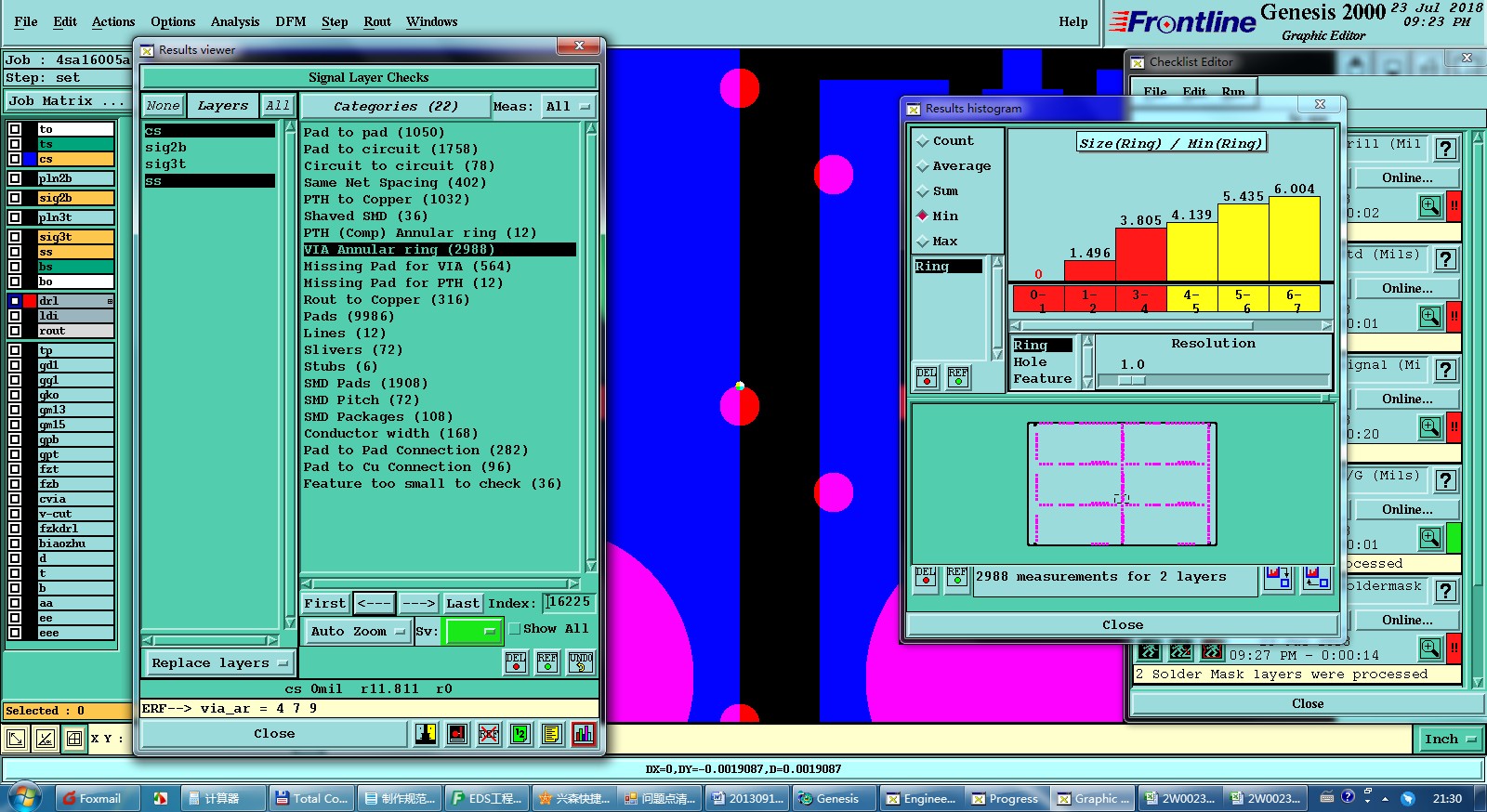Enable Show All checkbox
The height and width of the screenshot is (812, 1487).
(514, 629)
